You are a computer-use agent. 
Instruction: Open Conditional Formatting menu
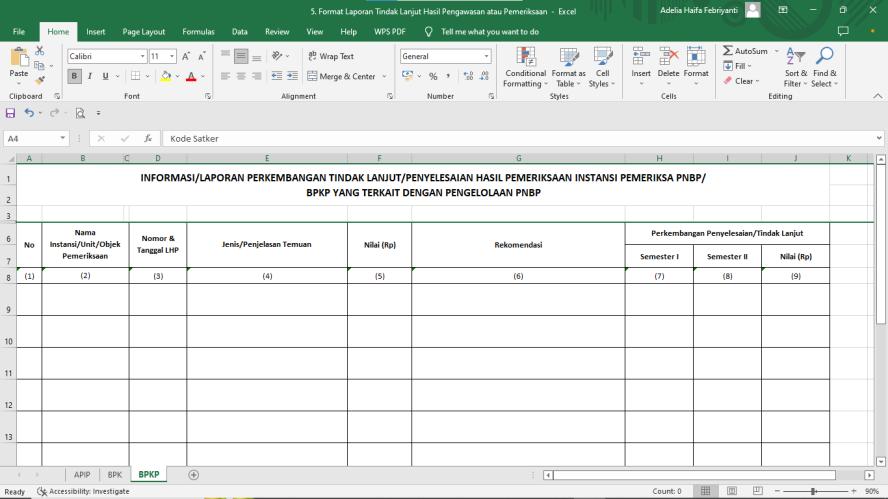click(x=526, y=67)
